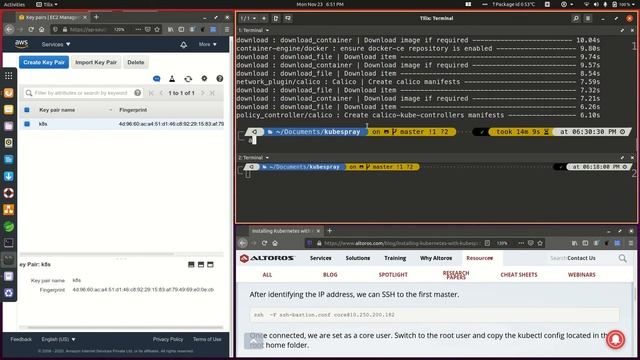Image resolution: width=640 pixels, height=360 pixels.
Task: Click the AWS logo in console header
Action: coord(21,44)
